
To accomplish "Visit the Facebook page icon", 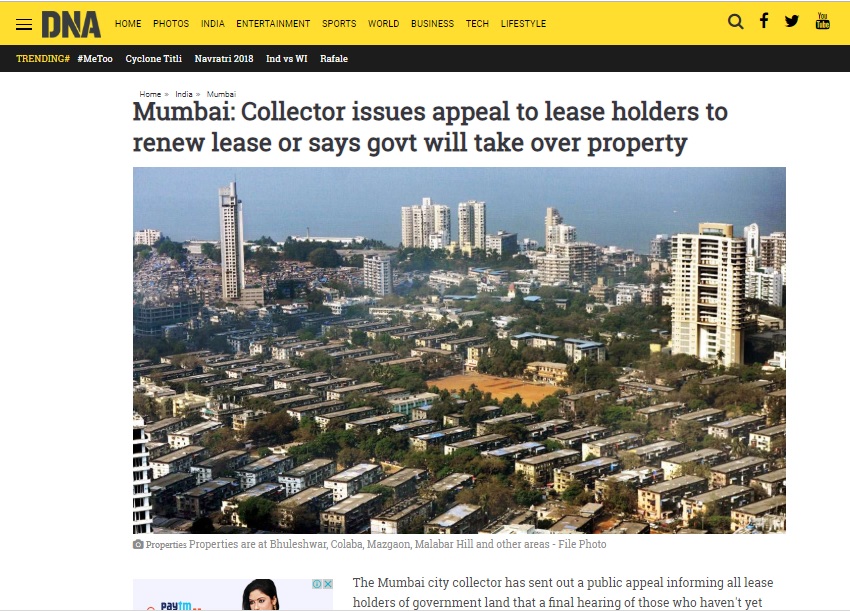I will 764,21.
